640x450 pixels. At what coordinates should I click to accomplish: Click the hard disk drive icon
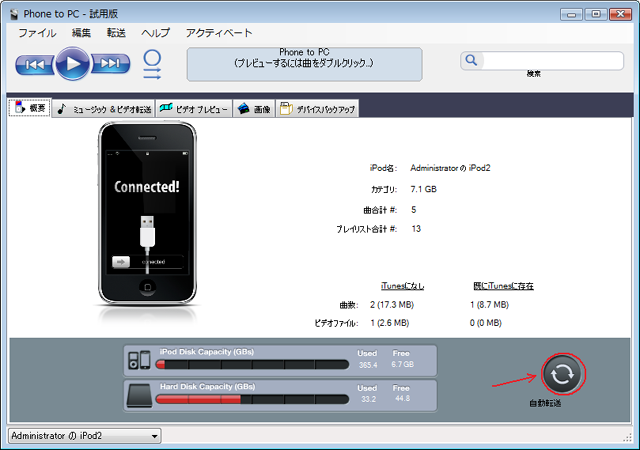coord(139,395)
